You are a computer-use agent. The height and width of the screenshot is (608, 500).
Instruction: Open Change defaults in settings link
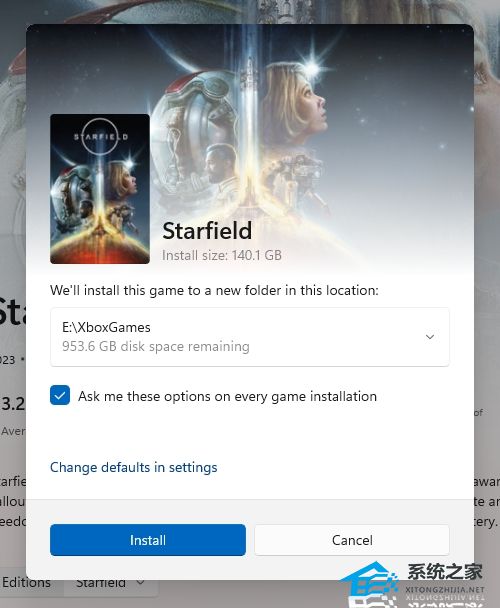[x=133, y=467]
